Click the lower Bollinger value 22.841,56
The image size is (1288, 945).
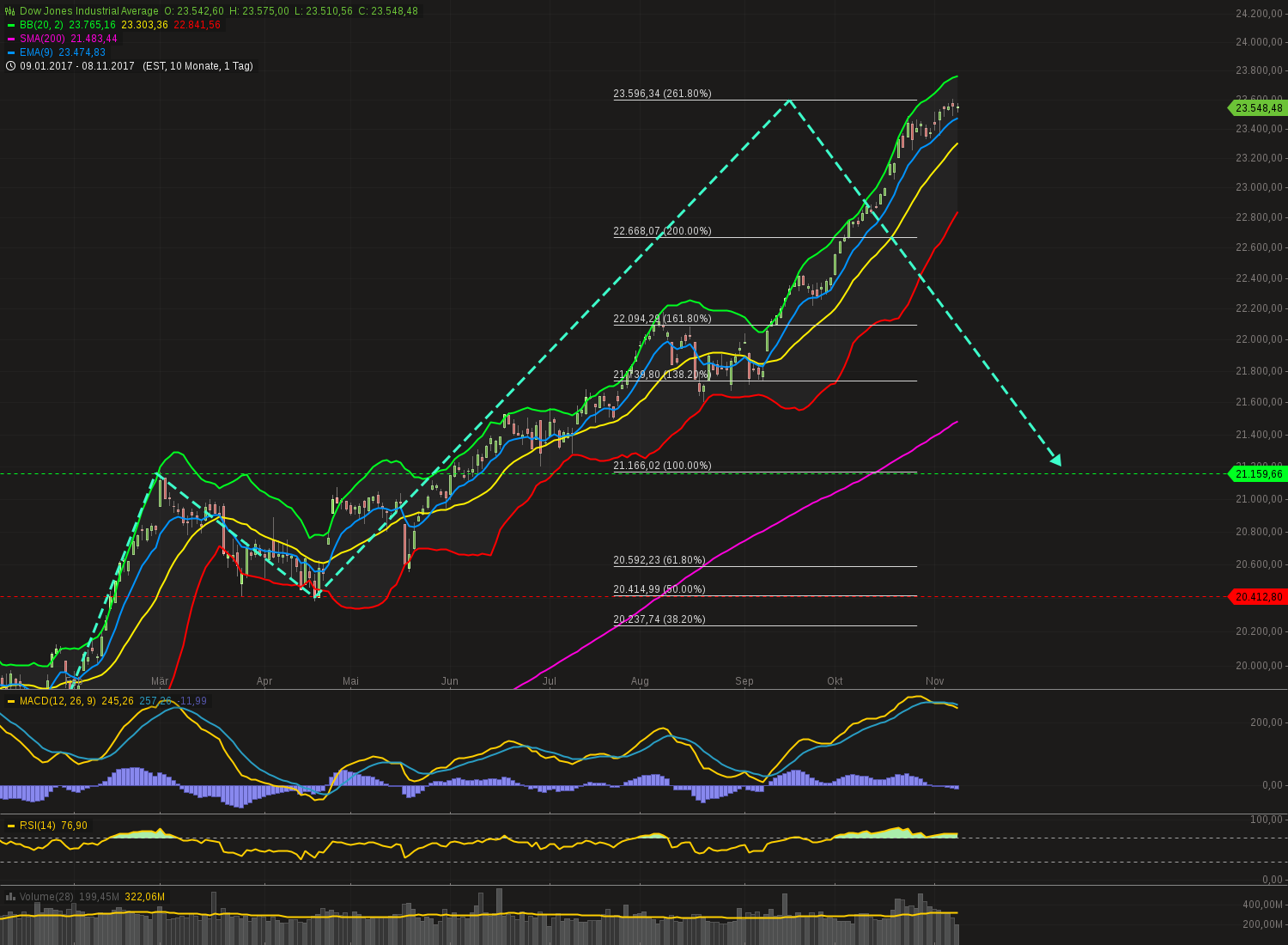point(197,25)
